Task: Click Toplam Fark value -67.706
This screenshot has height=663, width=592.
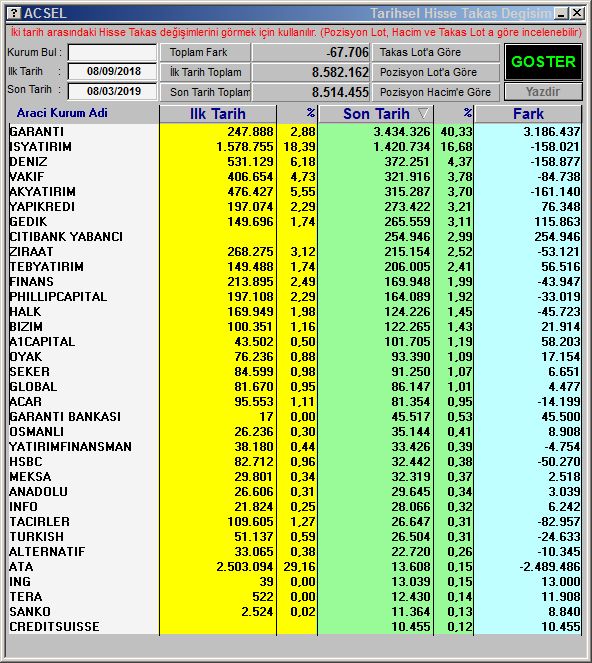Action: pyautogui.click(x=347, y=52)
